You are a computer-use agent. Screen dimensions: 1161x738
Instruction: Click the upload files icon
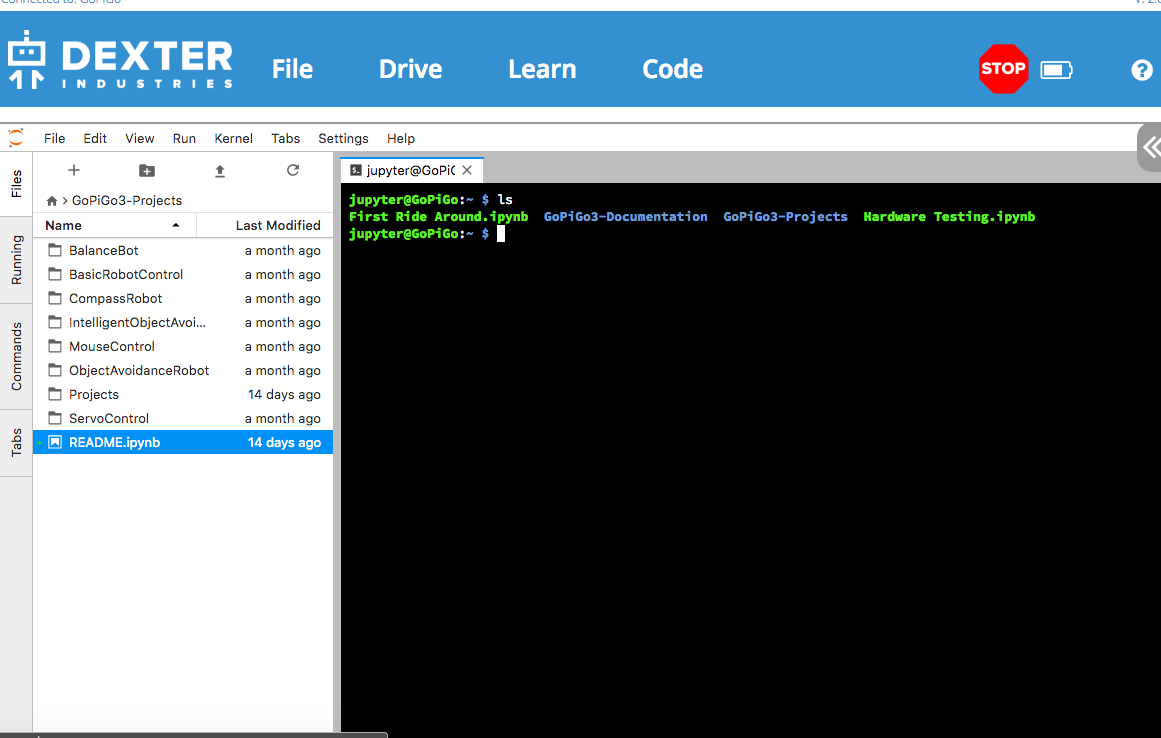[x=220, y=171]
